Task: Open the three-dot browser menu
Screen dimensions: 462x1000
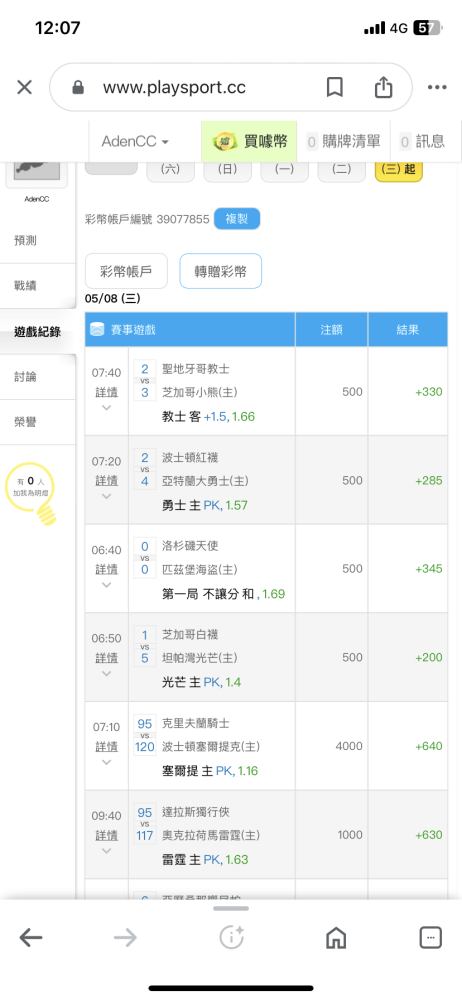Action: [x=437, y=87]
